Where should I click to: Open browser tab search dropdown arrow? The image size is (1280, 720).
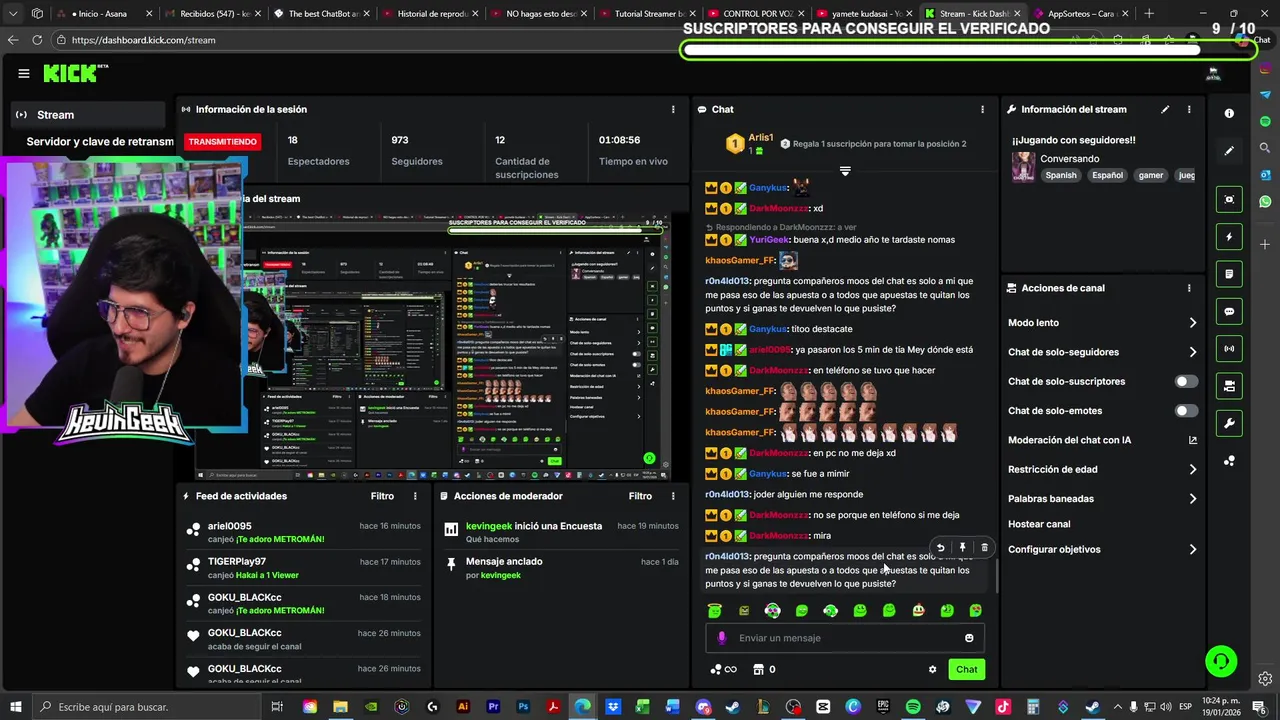(13, 14)
